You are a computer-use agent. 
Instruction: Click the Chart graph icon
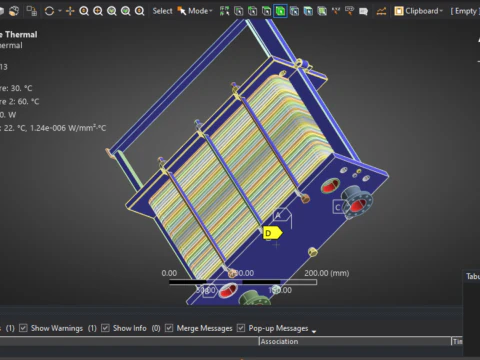click(381, 11)
